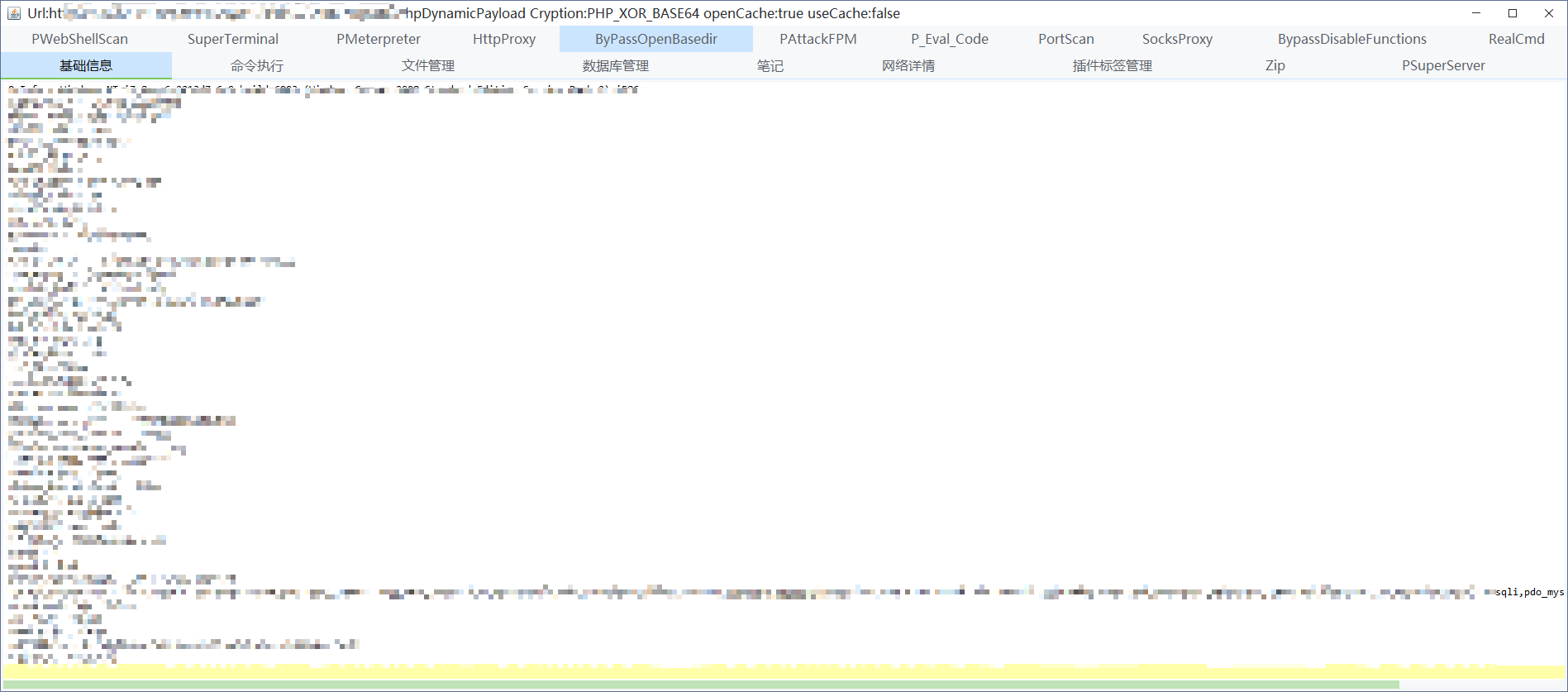This screenshot has width=1568, height=692.
Task: Minimize the window
Action: (1475, 13)
